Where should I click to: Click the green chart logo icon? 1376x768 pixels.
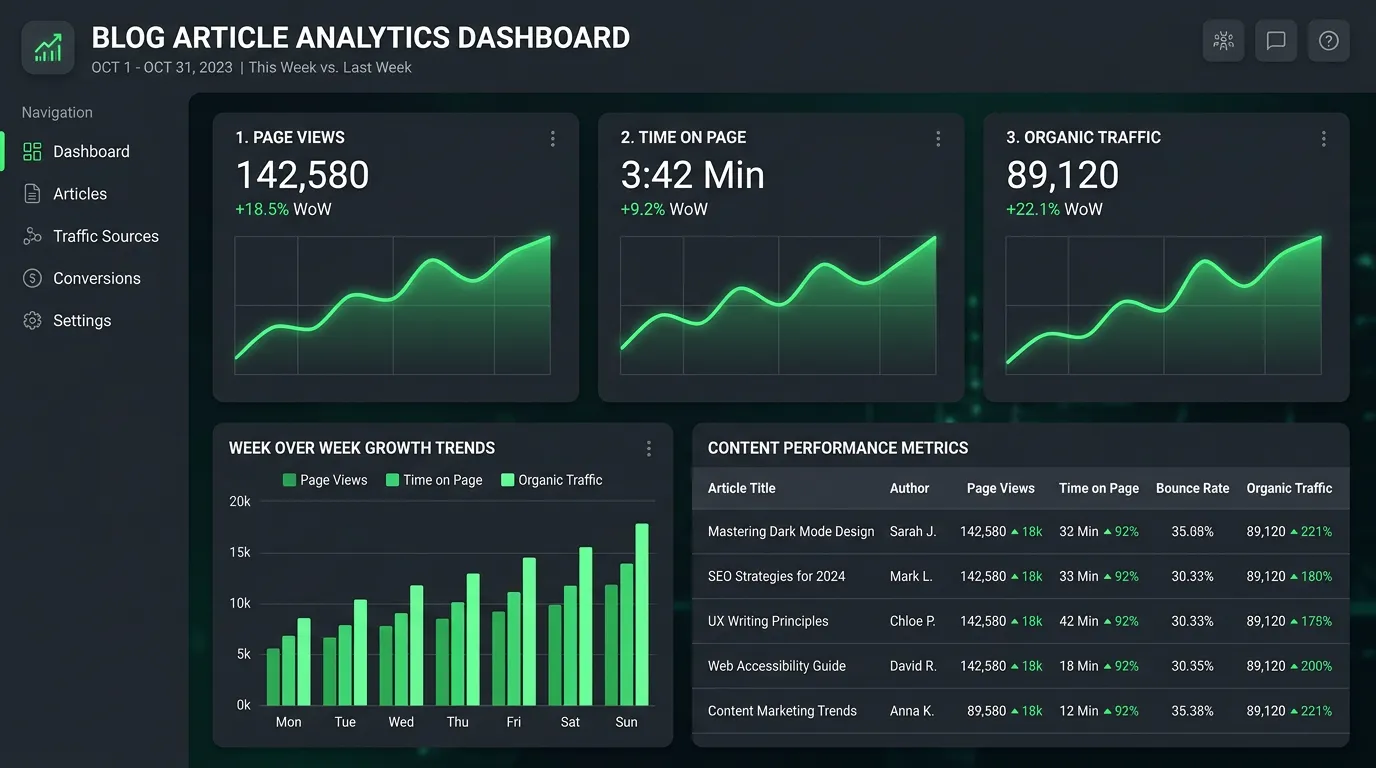tap(48, 47)
